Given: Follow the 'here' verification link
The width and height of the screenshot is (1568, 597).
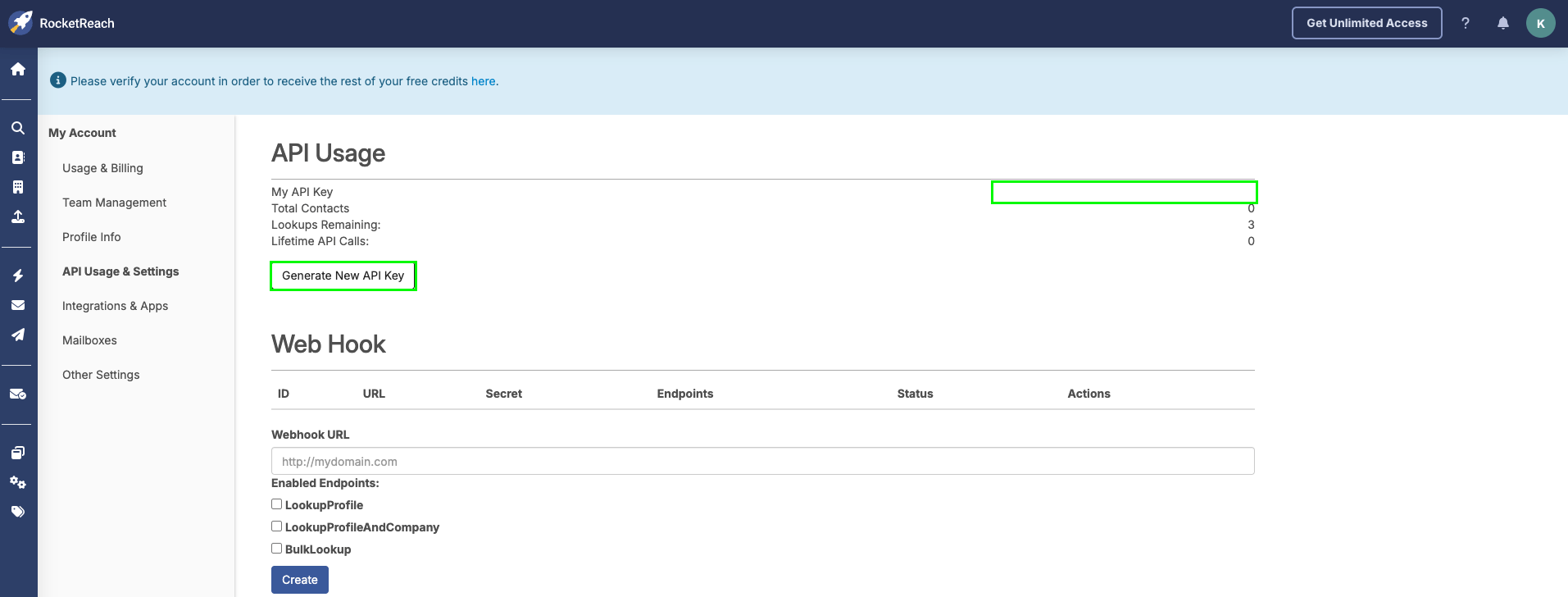Looking at the screenshot, I should click(x=483, y=81).
